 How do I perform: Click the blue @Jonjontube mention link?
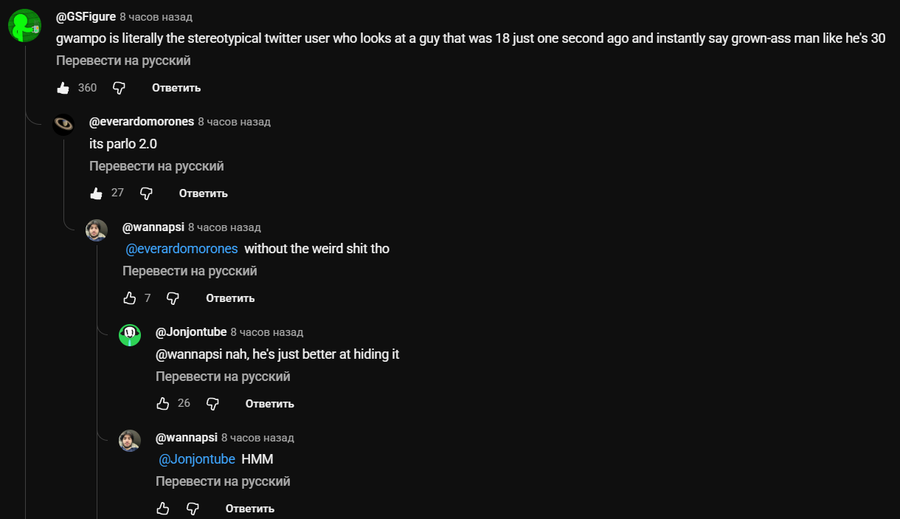(x=197, y=459)
